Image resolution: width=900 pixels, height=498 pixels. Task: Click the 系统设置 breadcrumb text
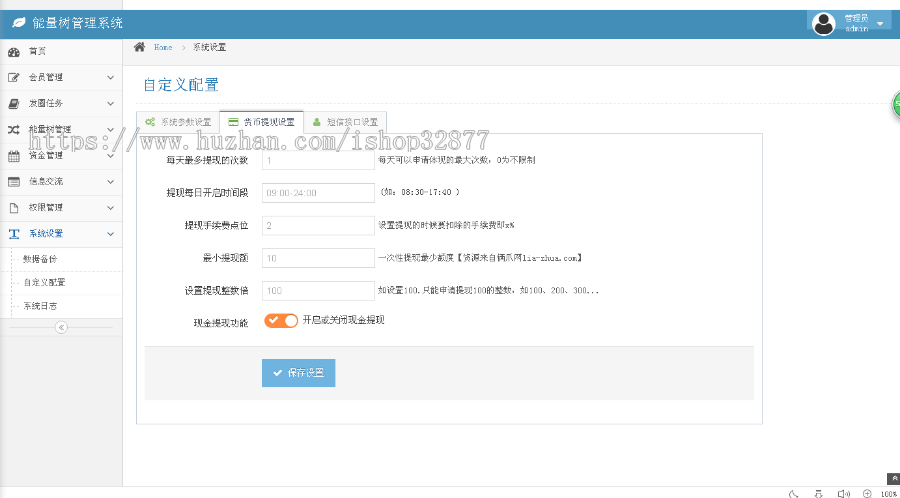209,48
